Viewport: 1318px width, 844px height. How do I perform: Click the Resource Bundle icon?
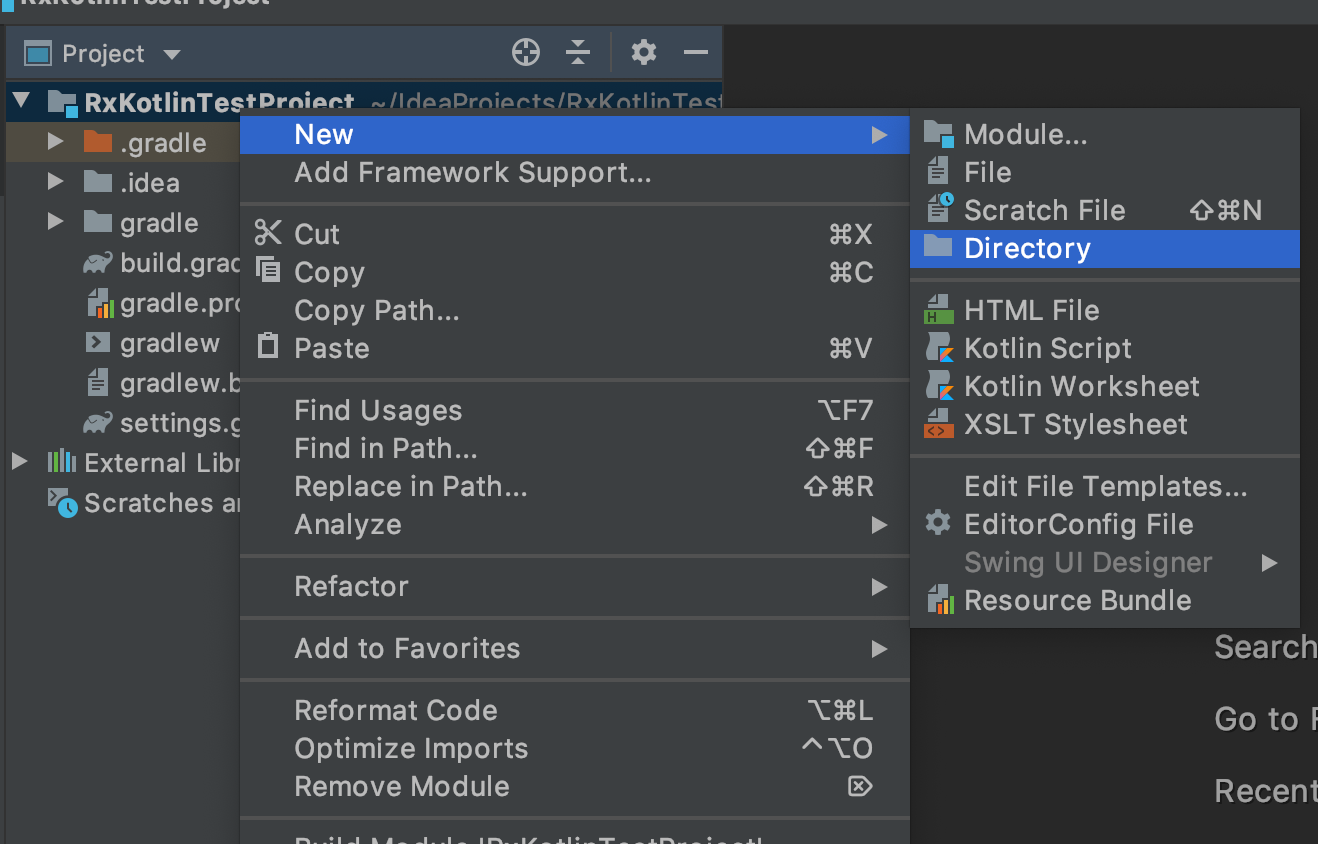(940, 600)
